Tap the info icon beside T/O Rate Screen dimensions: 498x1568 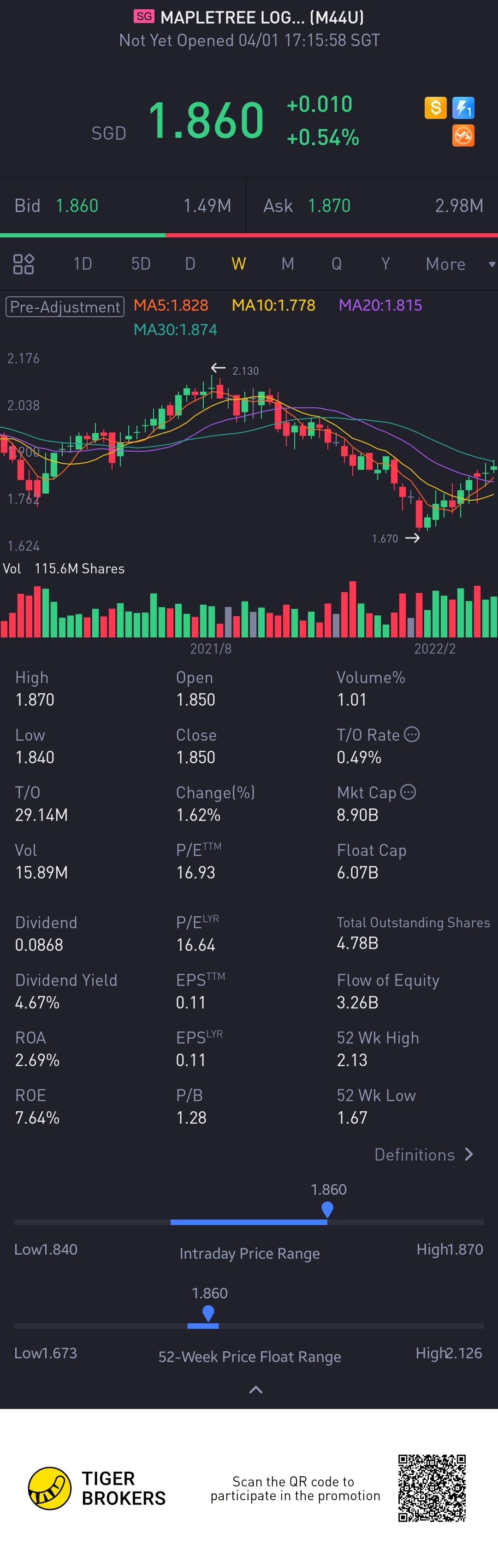point(412,734)
